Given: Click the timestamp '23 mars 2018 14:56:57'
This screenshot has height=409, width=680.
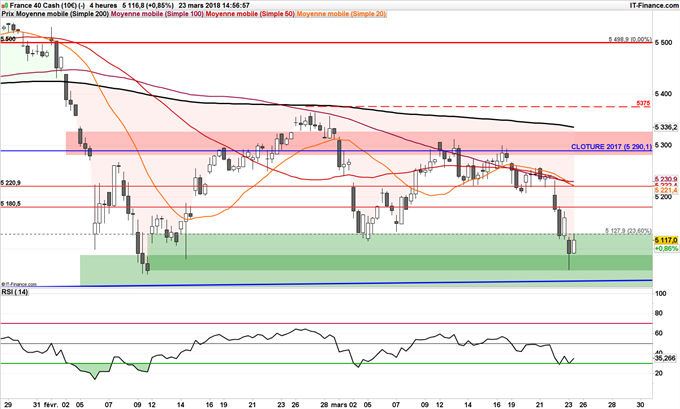Looking at the screenshot, I should tap(214, 6).
